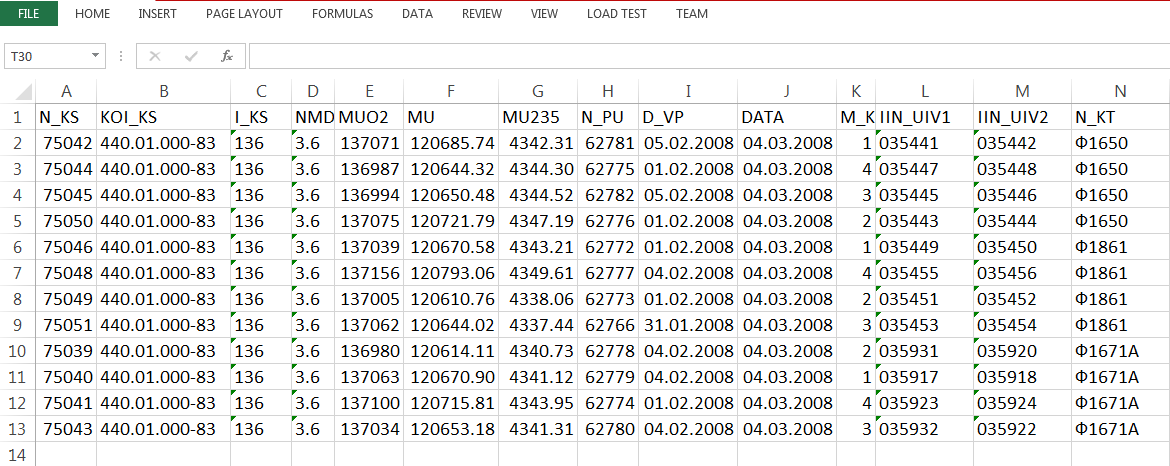This screenshot has height=466, width=1170.
Task: Open the LOAD TEST tab
Action: click(x=616, y=14)
